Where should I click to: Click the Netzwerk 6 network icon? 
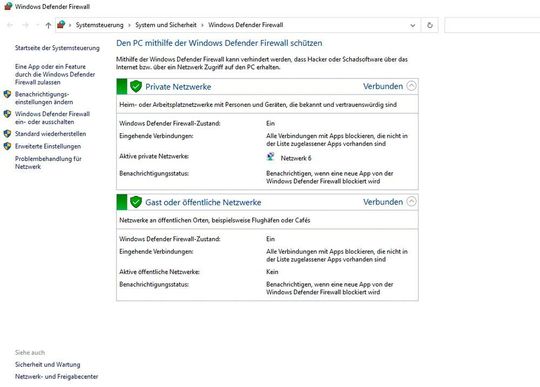(x=271, y=157)
